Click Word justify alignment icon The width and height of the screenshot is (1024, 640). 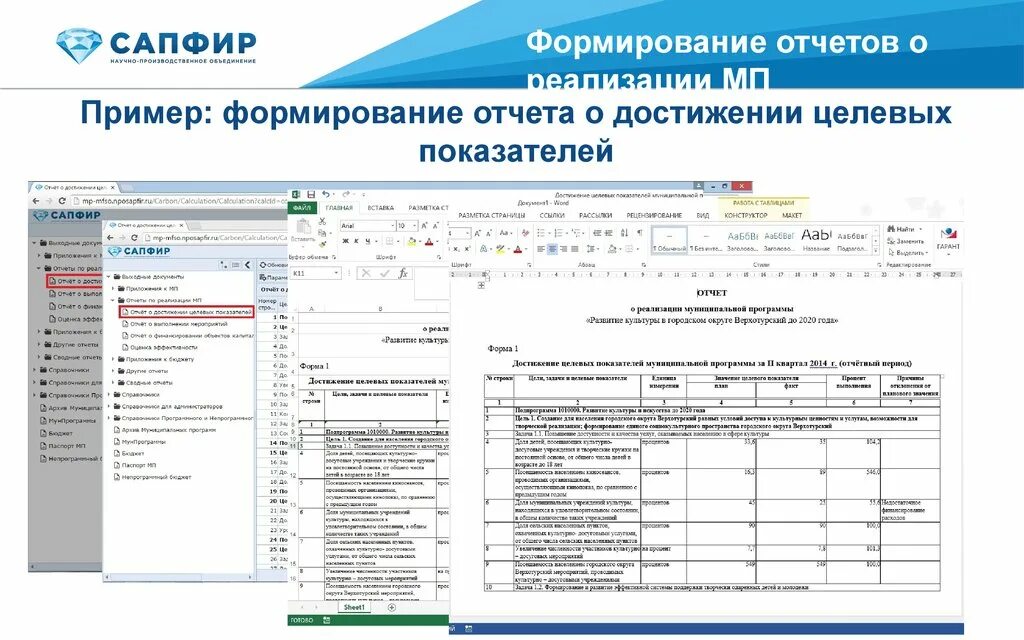(574, 249)
